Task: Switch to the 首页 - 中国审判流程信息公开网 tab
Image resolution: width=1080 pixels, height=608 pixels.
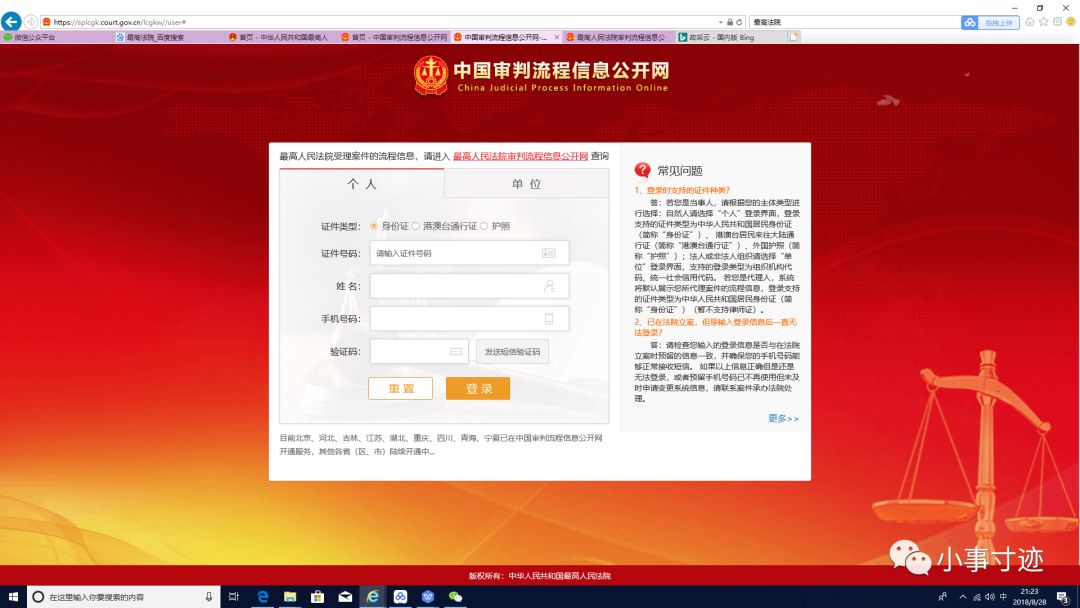Action: (x=394, y=37)
